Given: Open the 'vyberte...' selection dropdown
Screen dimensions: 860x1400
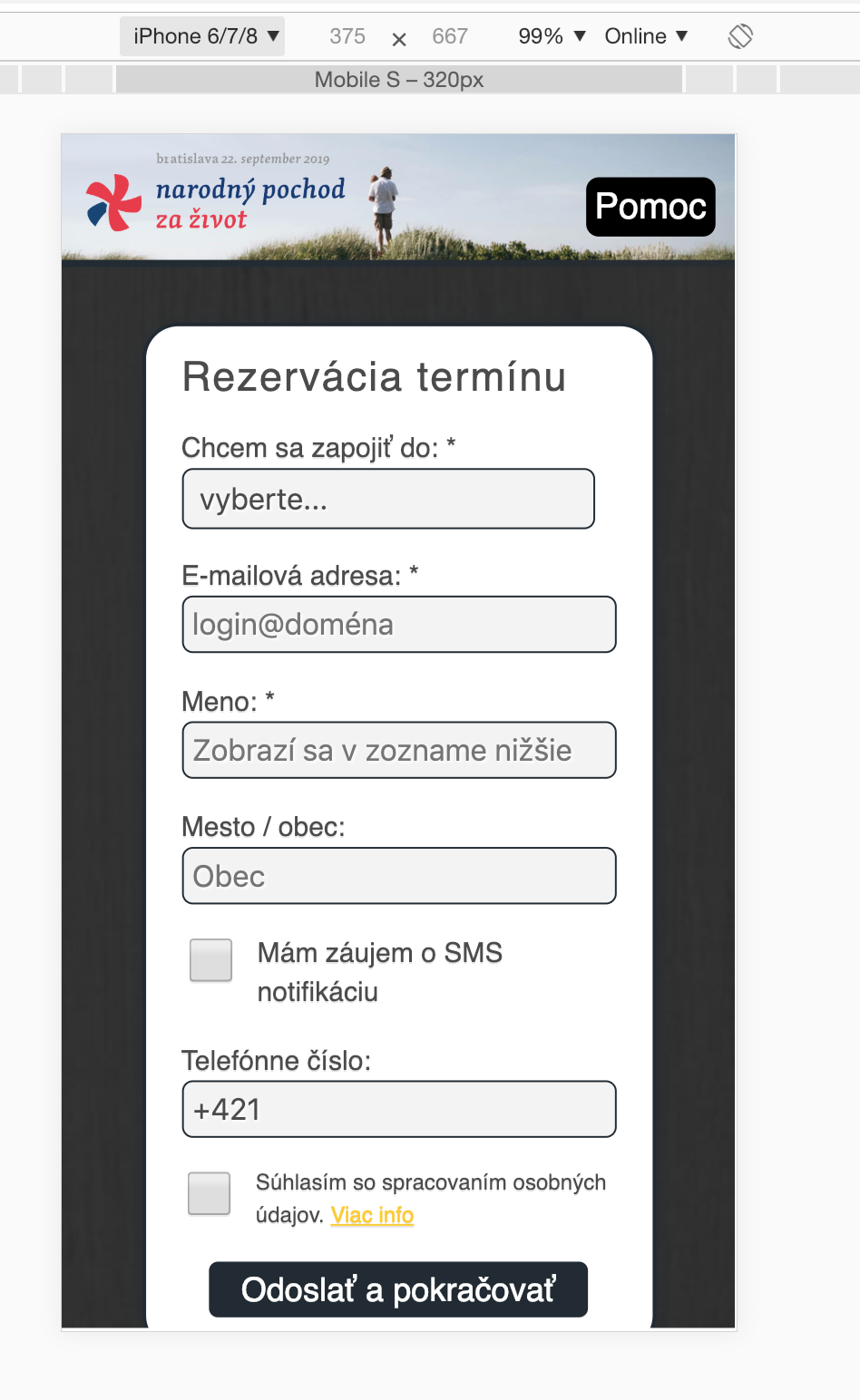Looking at the screenshot, I should [x=388, y=499].
